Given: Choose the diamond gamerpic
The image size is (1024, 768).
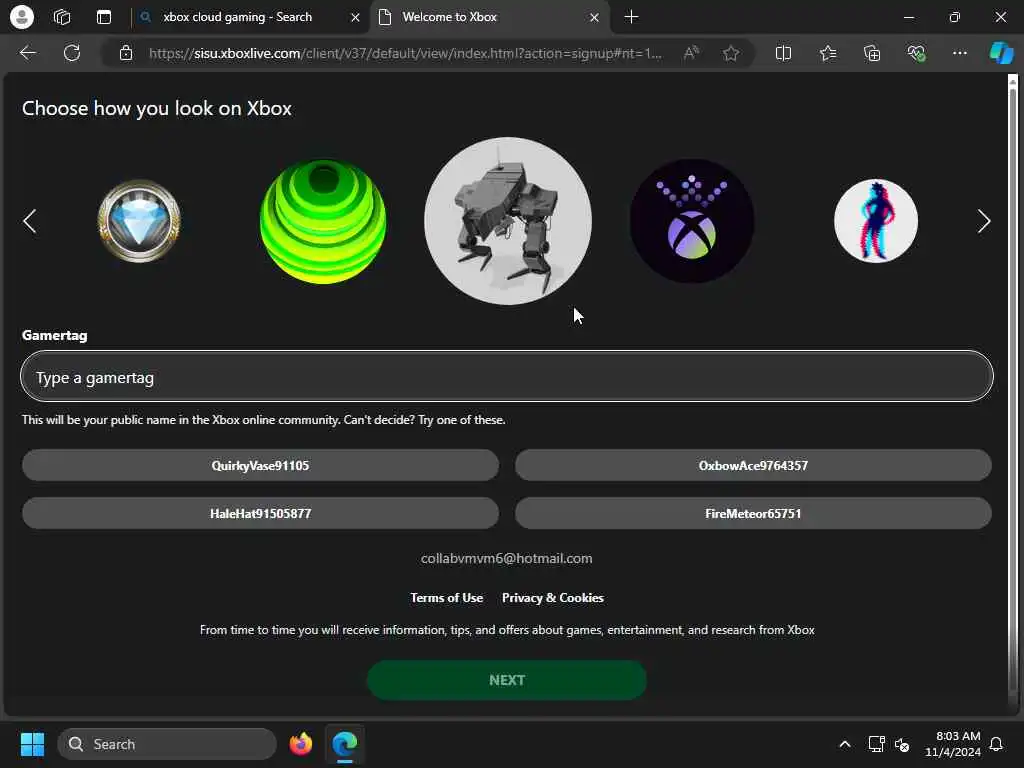Looking at the screenshot, I should coord(139,221).
